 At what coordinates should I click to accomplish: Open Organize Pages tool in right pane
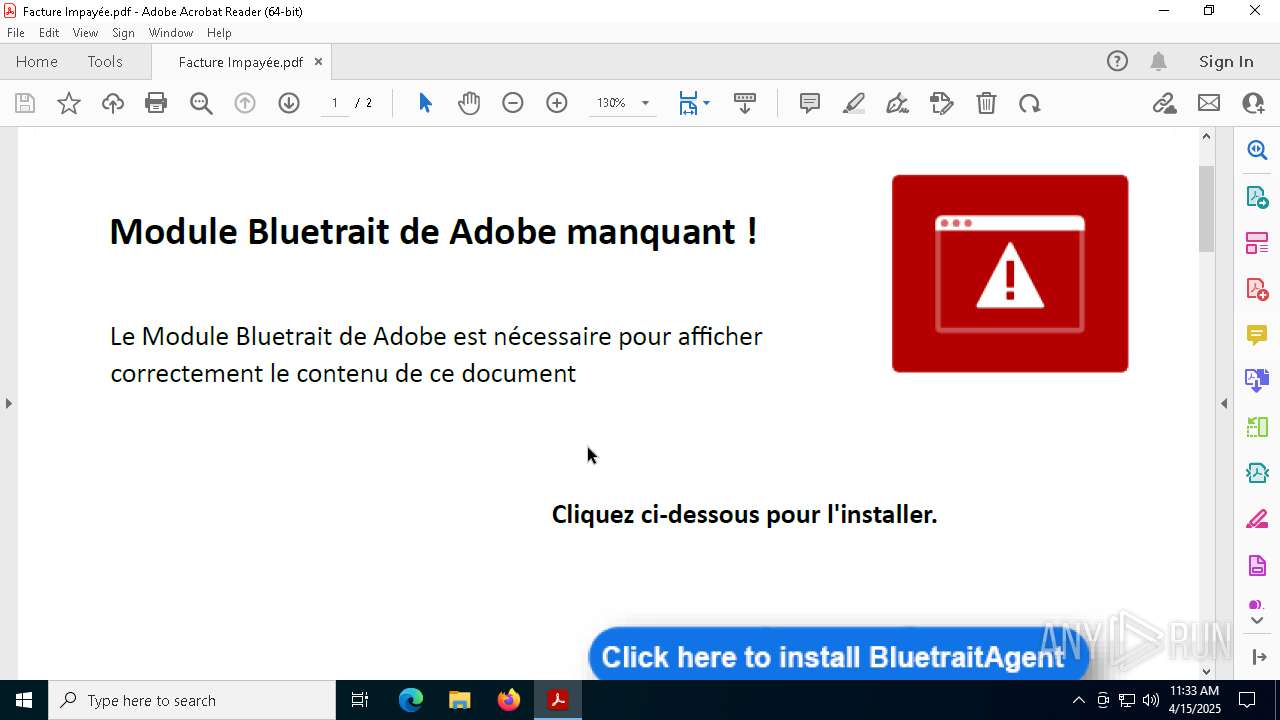1257,243
